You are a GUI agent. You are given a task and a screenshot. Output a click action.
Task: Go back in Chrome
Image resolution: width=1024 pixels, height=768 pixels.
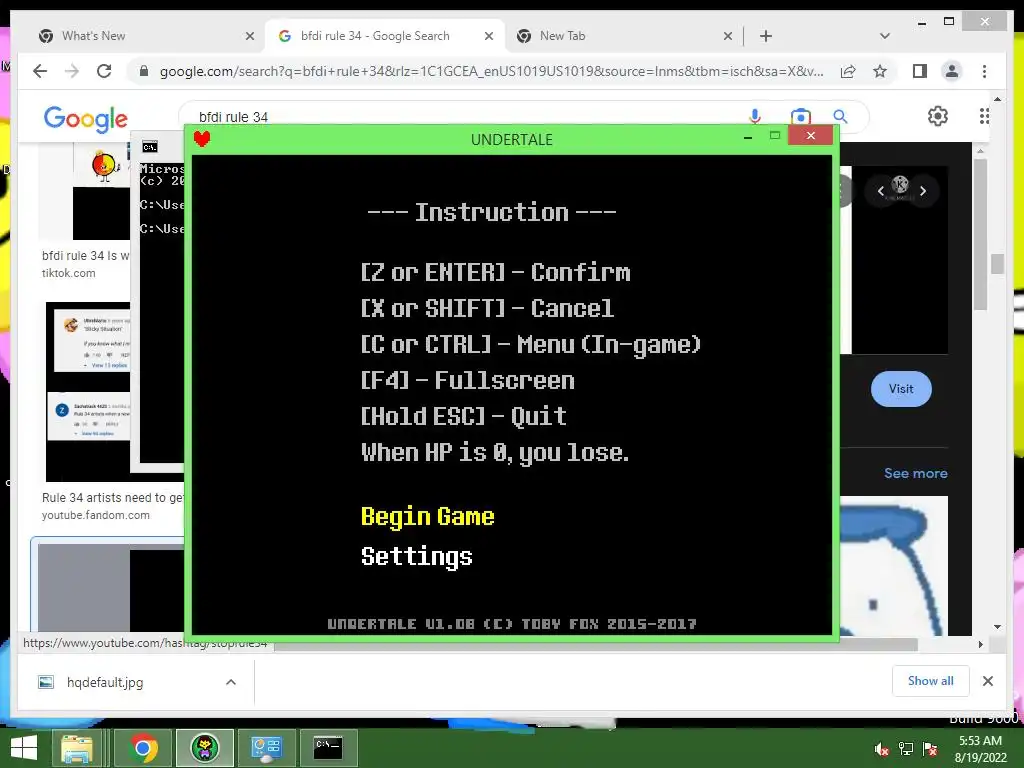click(x=40, y=71)
